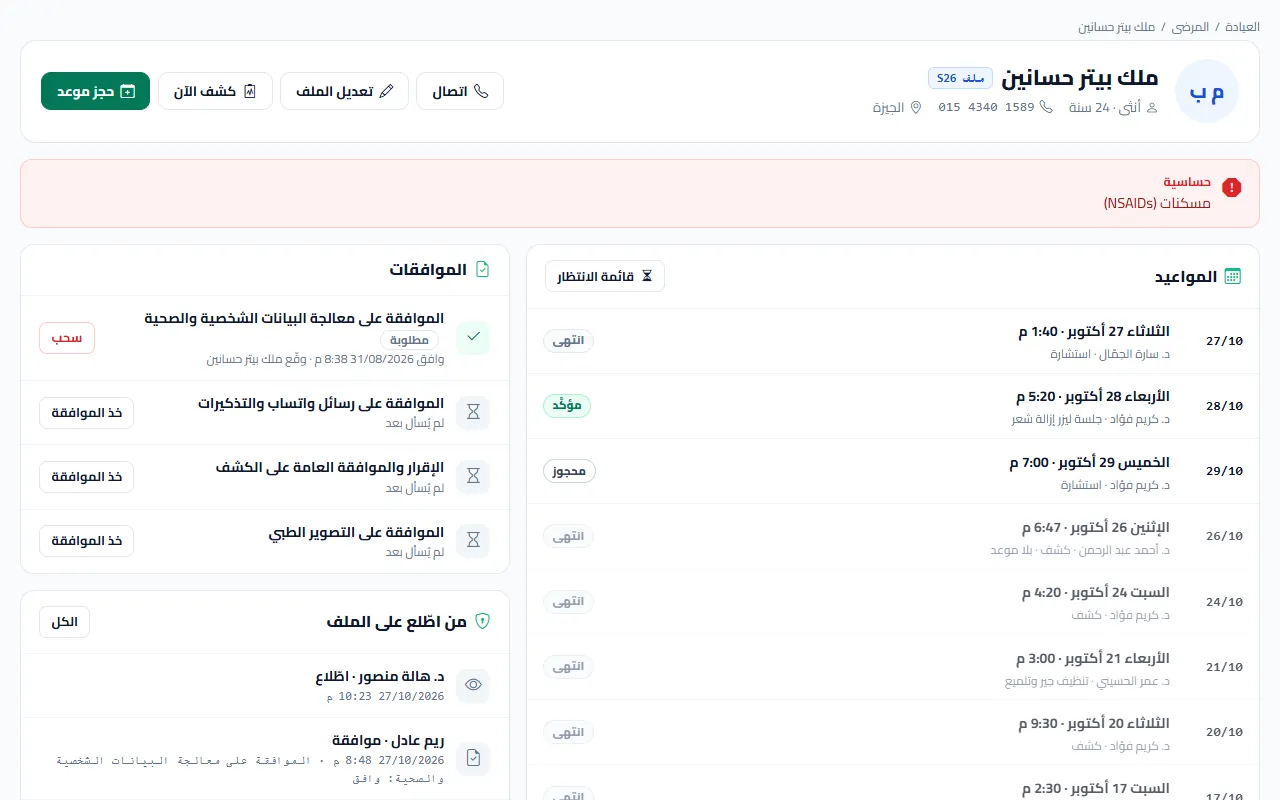This screenshot has height=800, width=1280.
Task: Open the الأربعاء 21 أكتوبر 3:00 م appointment
Action: coord(893,667)
